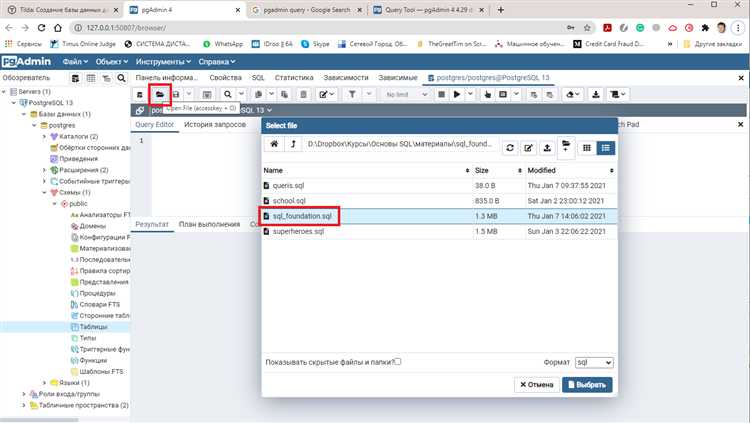Open the Инструменты menu
Image resolution: width=750 pixels, height=423 pixels.
click(161, 61)
